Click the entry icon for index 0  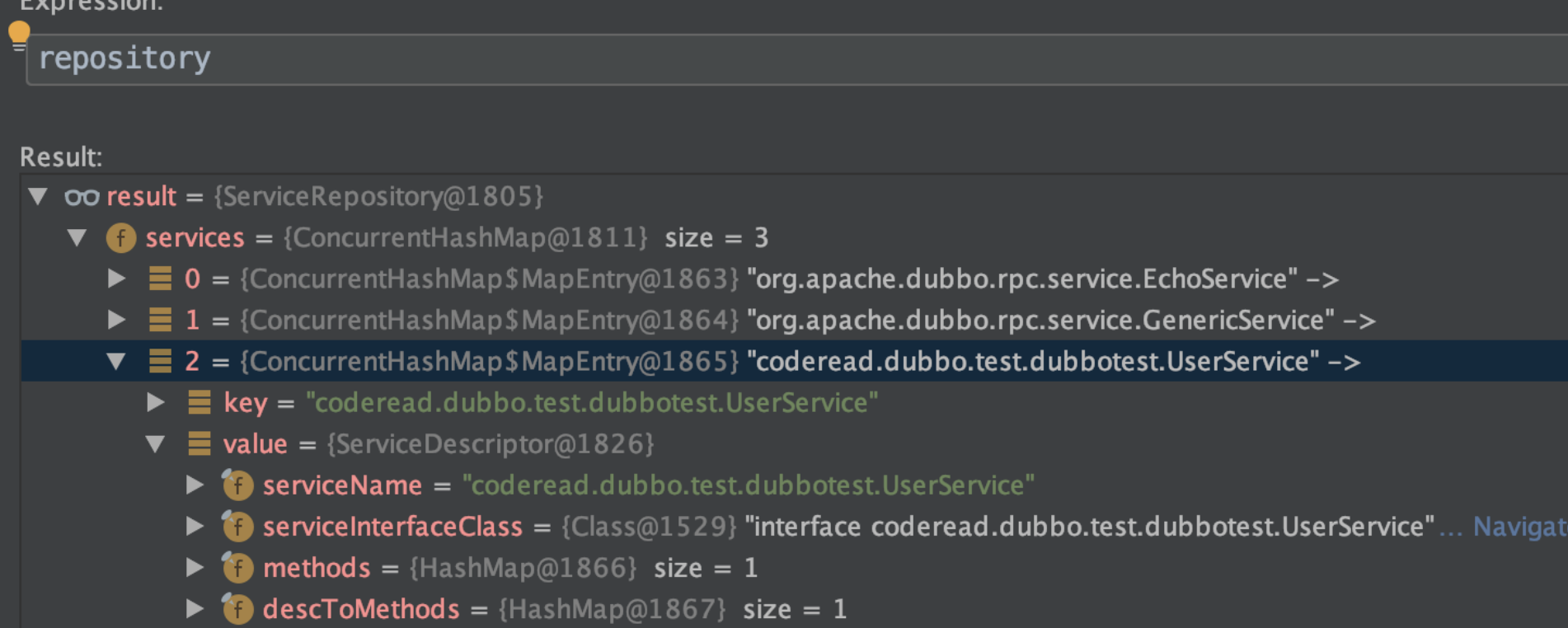point(160,279)
